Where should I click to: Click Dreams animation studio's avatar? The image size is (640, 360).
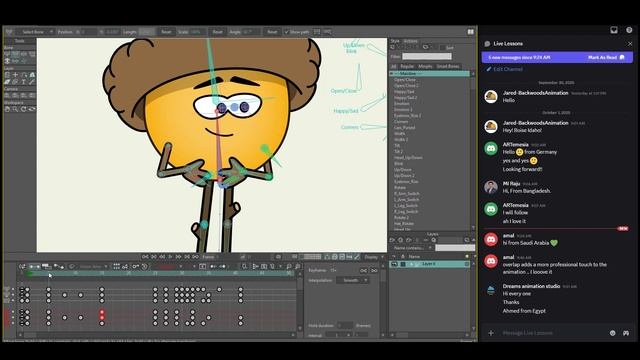click(x=491, y=290)
